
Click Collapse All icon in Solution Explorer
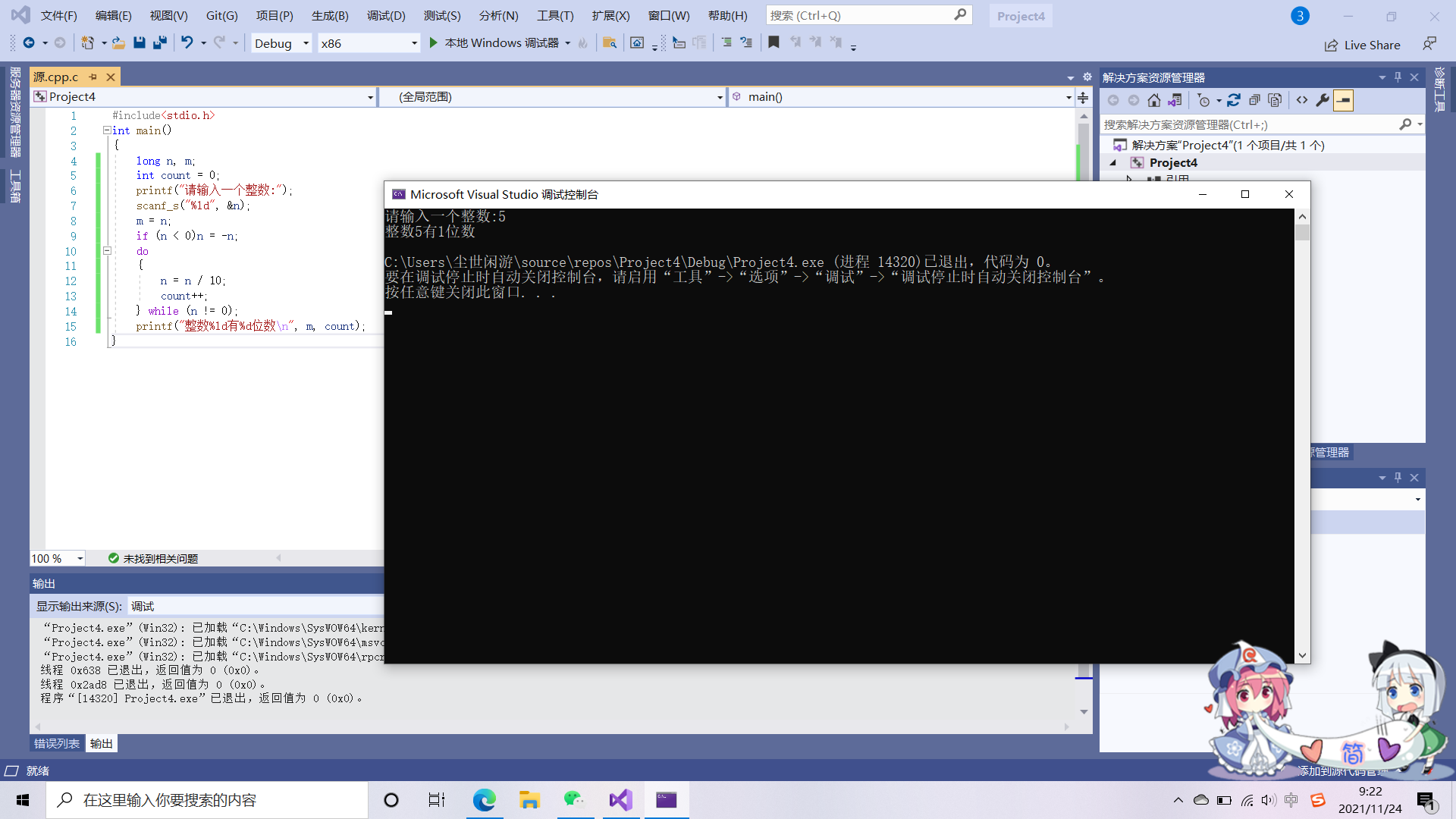pyautogui.click(x=1254, y=100)
